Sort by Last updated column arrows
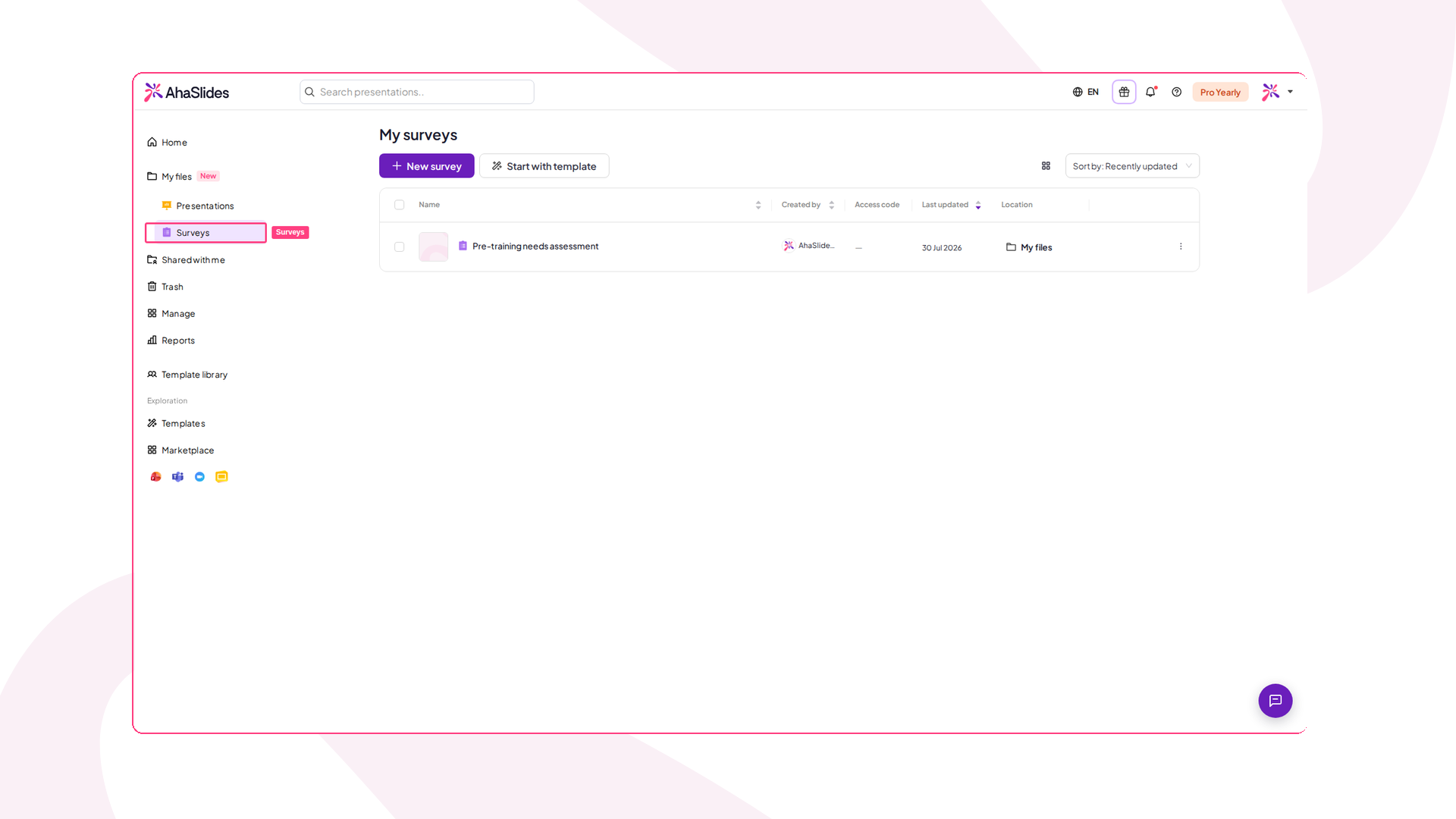1456x819 pixels. [x=978, y=205]
